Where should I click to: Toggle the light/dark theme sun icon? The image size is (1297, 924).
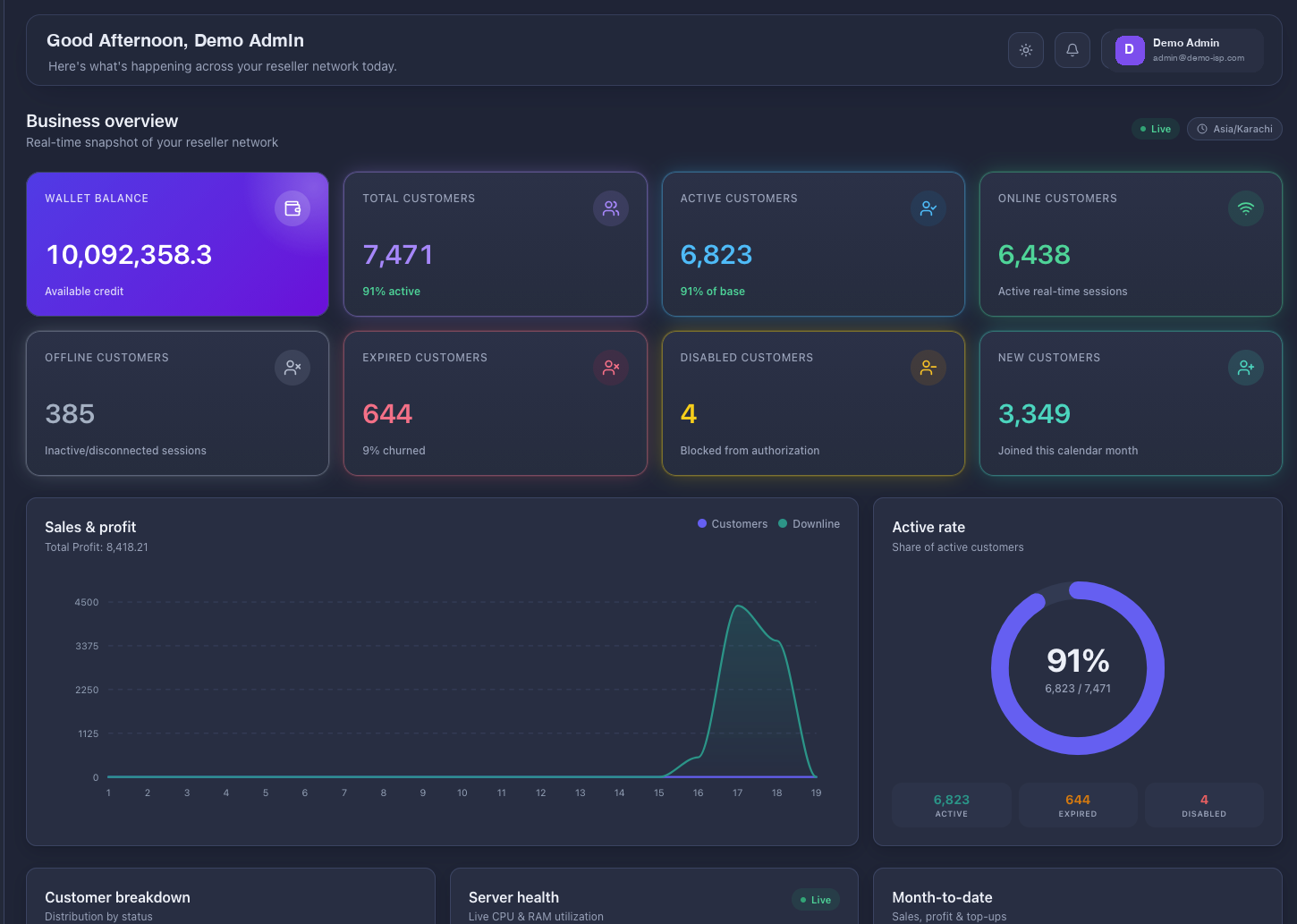pos(1026,50)
